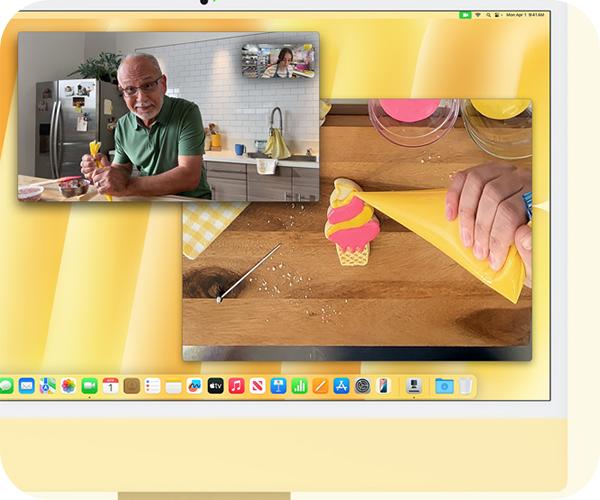
Task: Click the FaceTime icon in the dock
Action: (90, 386)
